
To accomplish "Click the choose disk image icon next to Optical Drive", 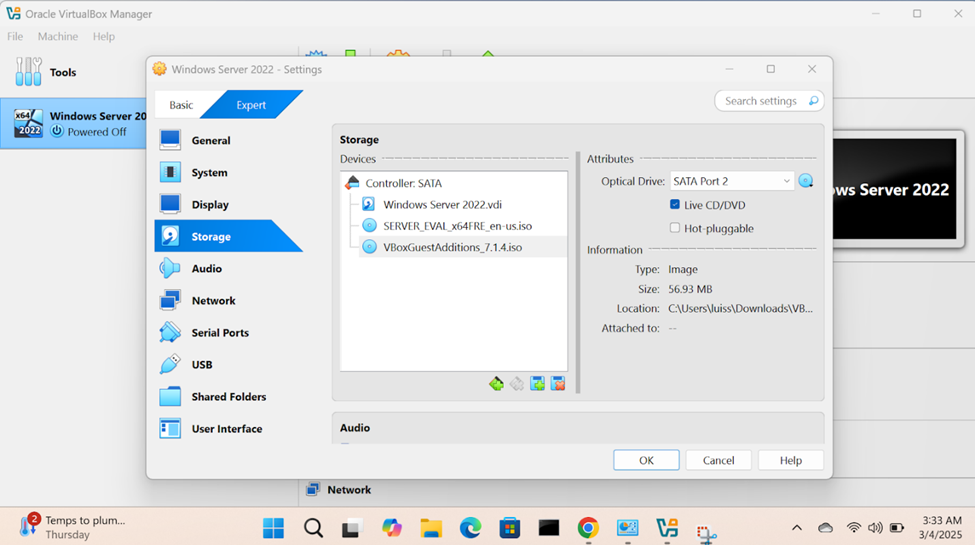I will click(806, 181).
